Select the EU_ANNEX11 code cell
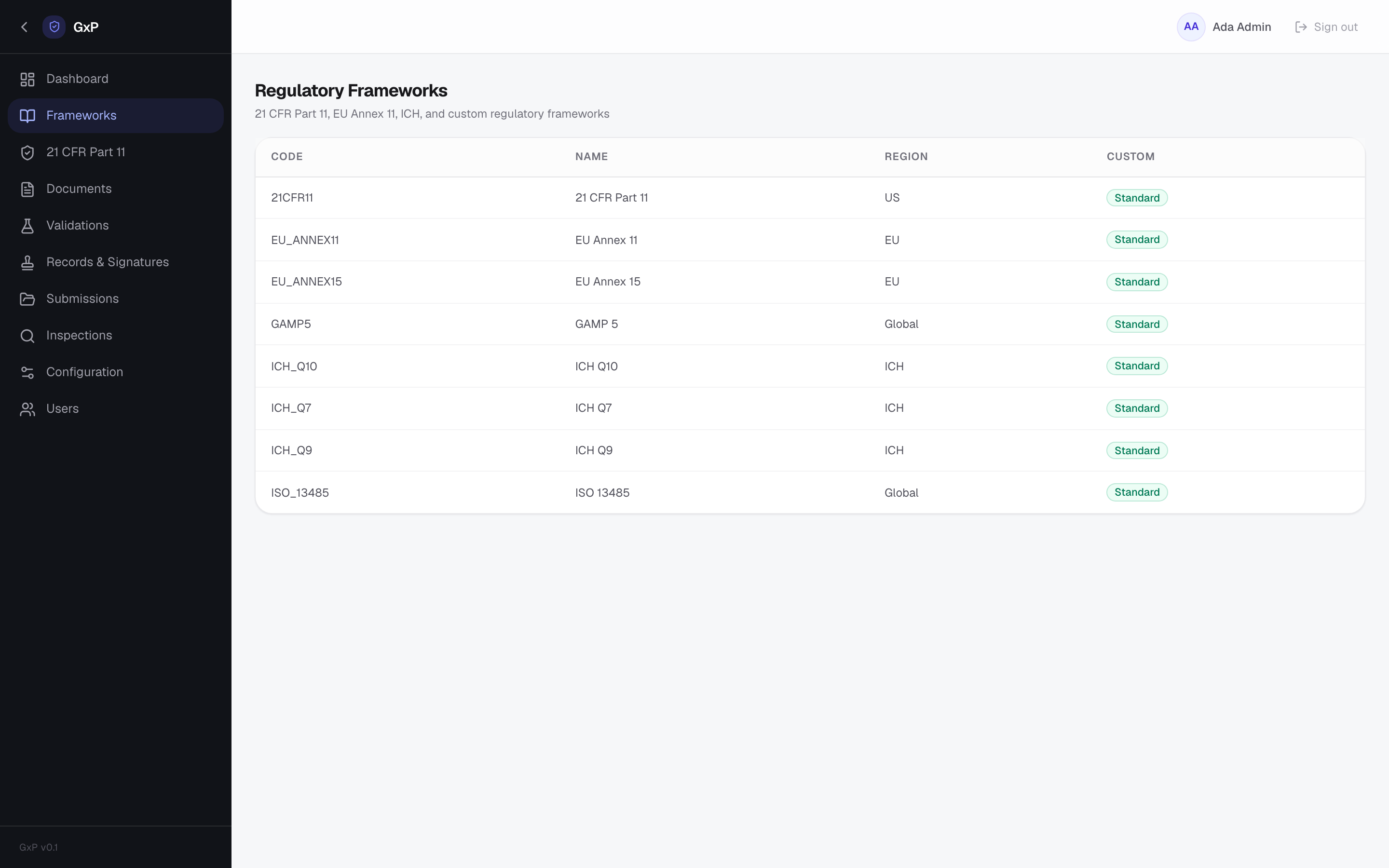1389x868 pixels. [305, 241]
